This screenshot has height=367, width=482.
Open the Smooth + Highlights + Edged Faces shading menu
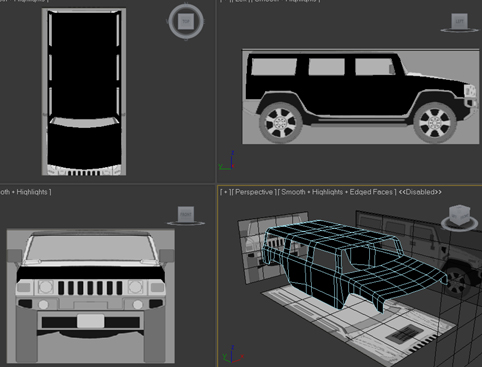(337, 192)
